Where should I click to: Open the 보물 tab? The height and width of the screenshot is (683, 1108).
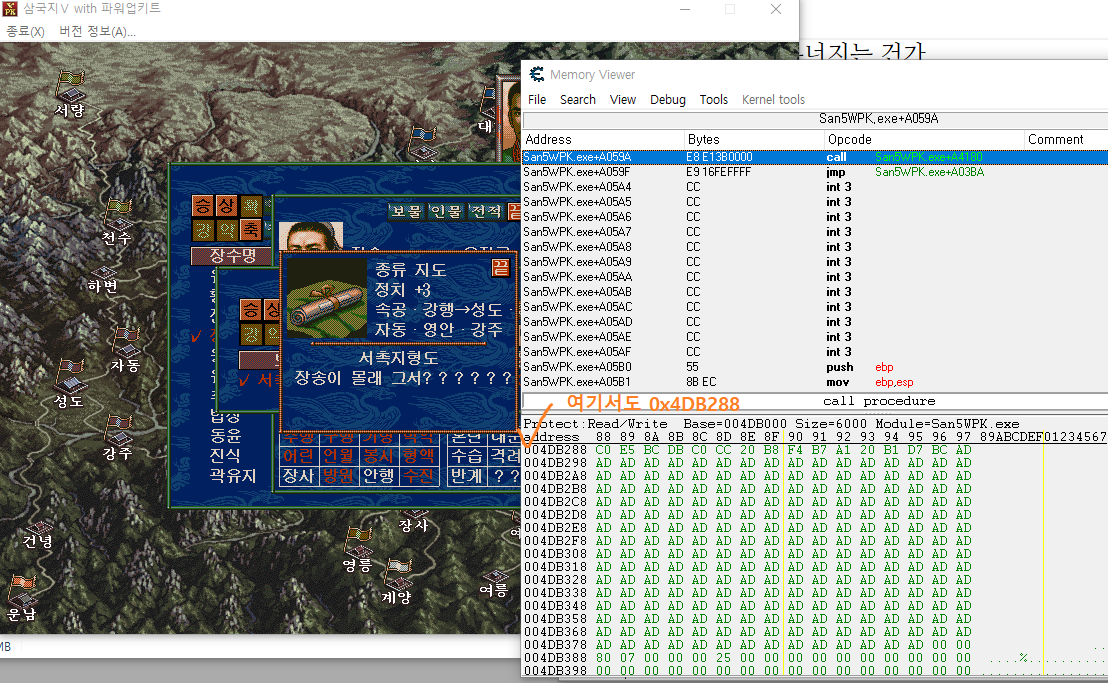coord(407,211)
